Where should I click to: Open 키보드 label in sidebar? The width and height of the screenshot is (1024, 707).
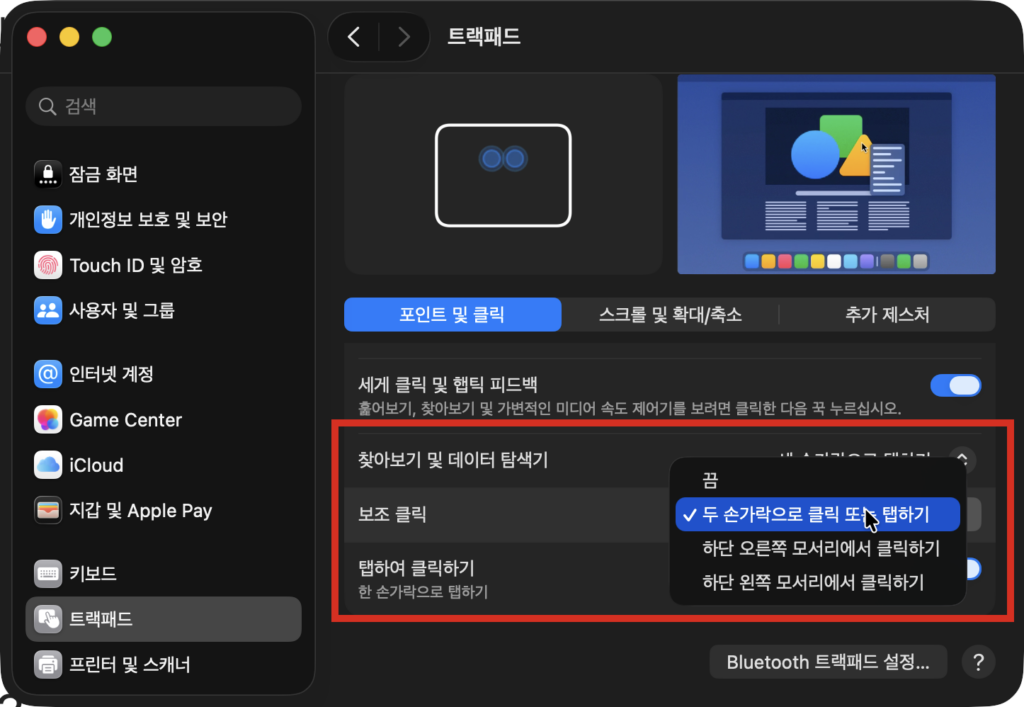click(93, 574)
